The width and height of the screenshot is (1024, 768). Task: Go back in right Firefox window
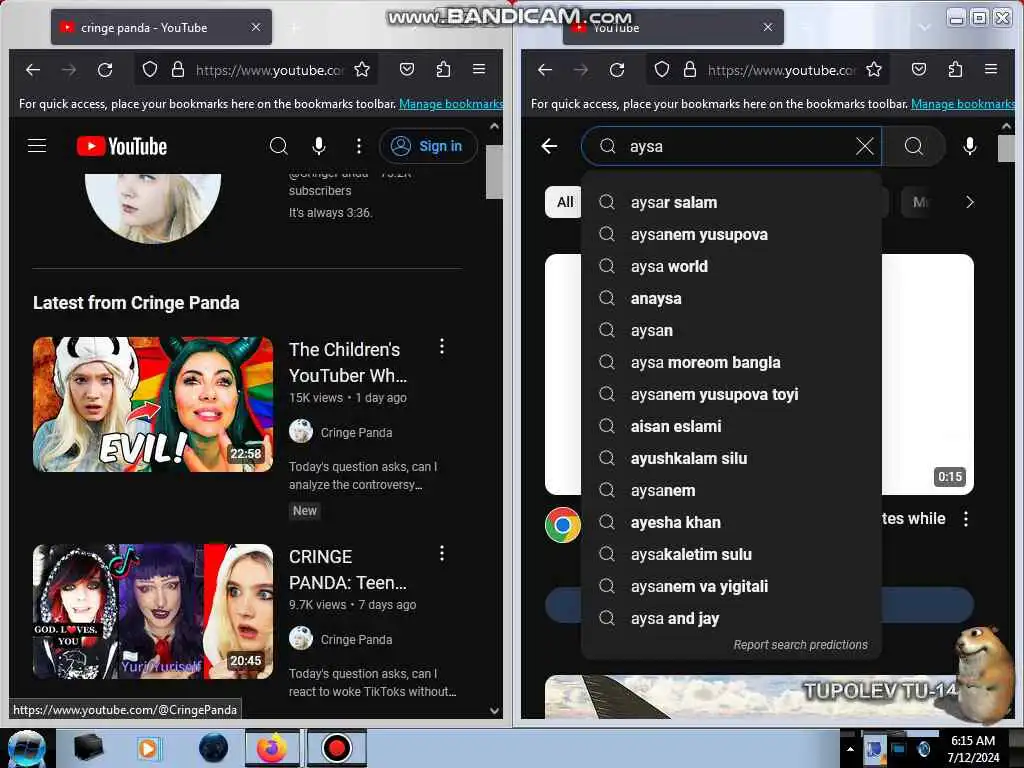coord(545,69)
